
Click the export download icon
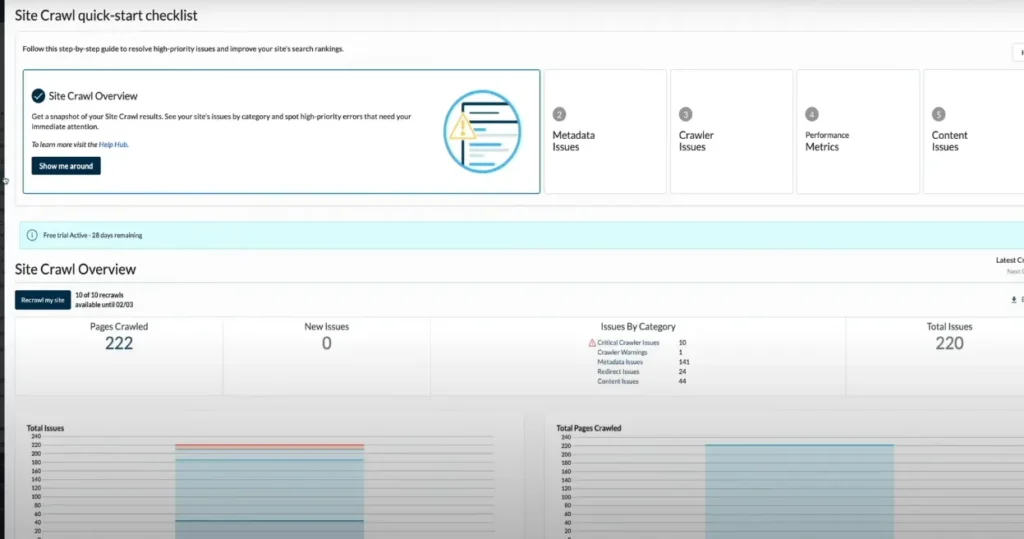tap(1014, 300)
